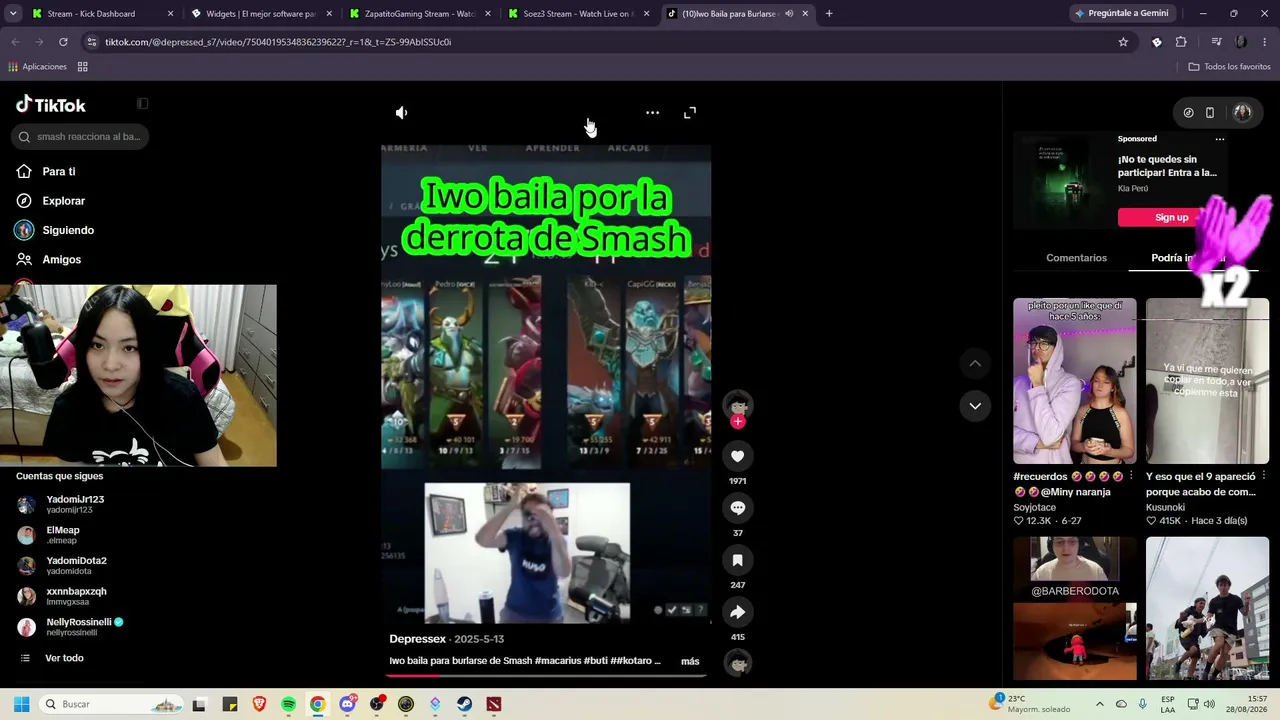Open Brave browser from the taskbar
1280x720 pixels.
tap(259, 704)
